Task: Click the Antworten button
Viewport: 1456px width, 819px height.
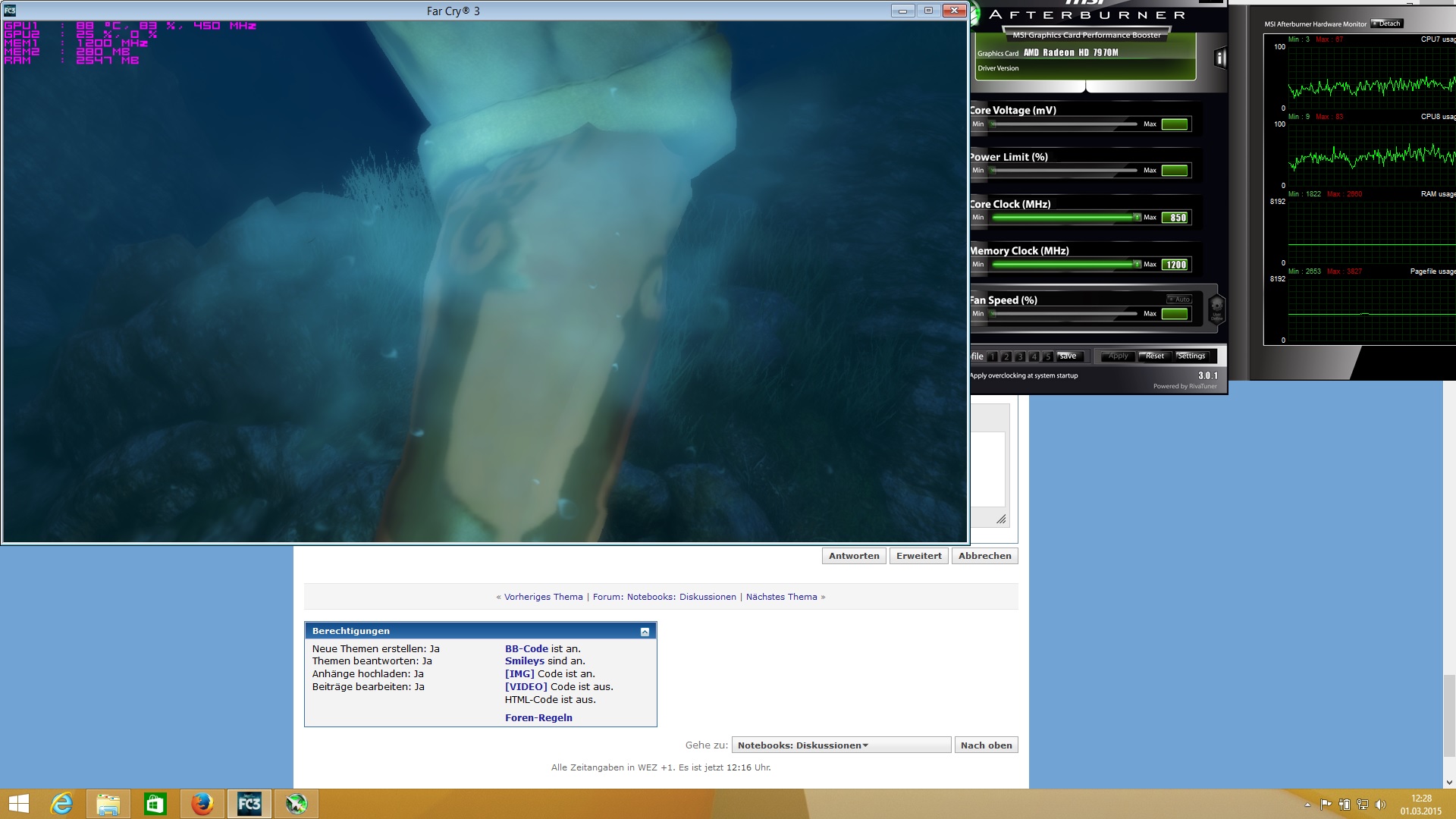Action: [x=854, y=556]
